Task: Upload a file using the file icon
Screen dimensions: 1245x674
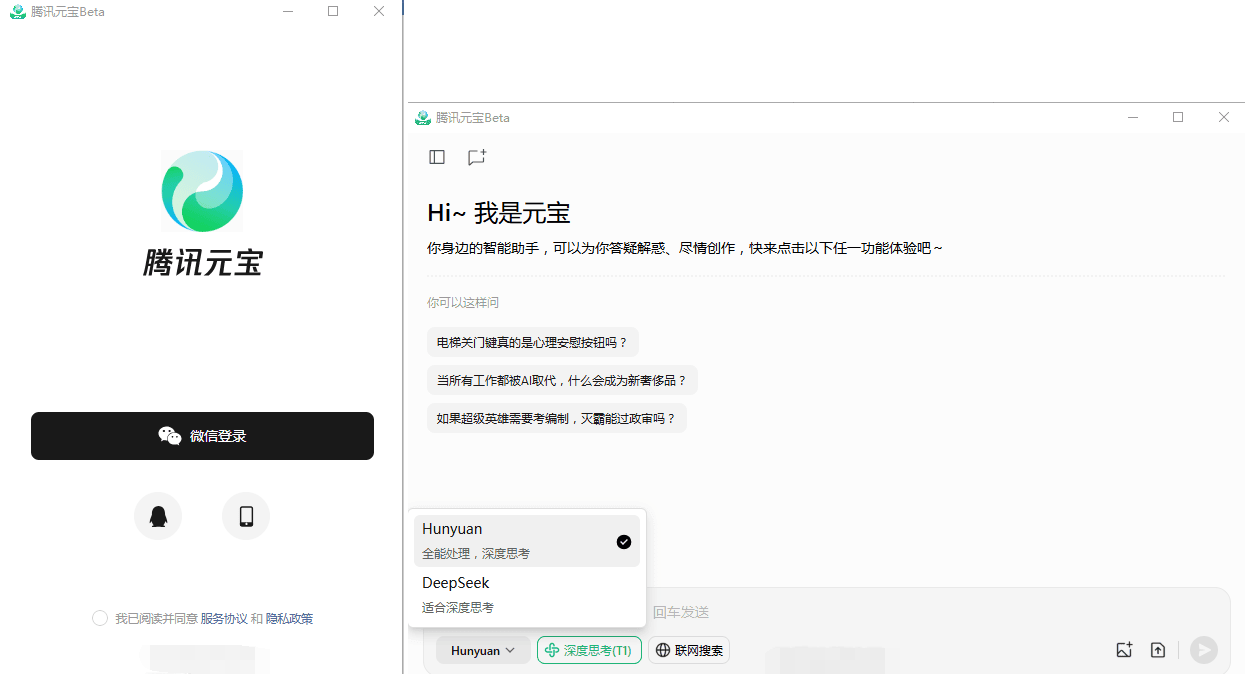Action: (1158, 649)
